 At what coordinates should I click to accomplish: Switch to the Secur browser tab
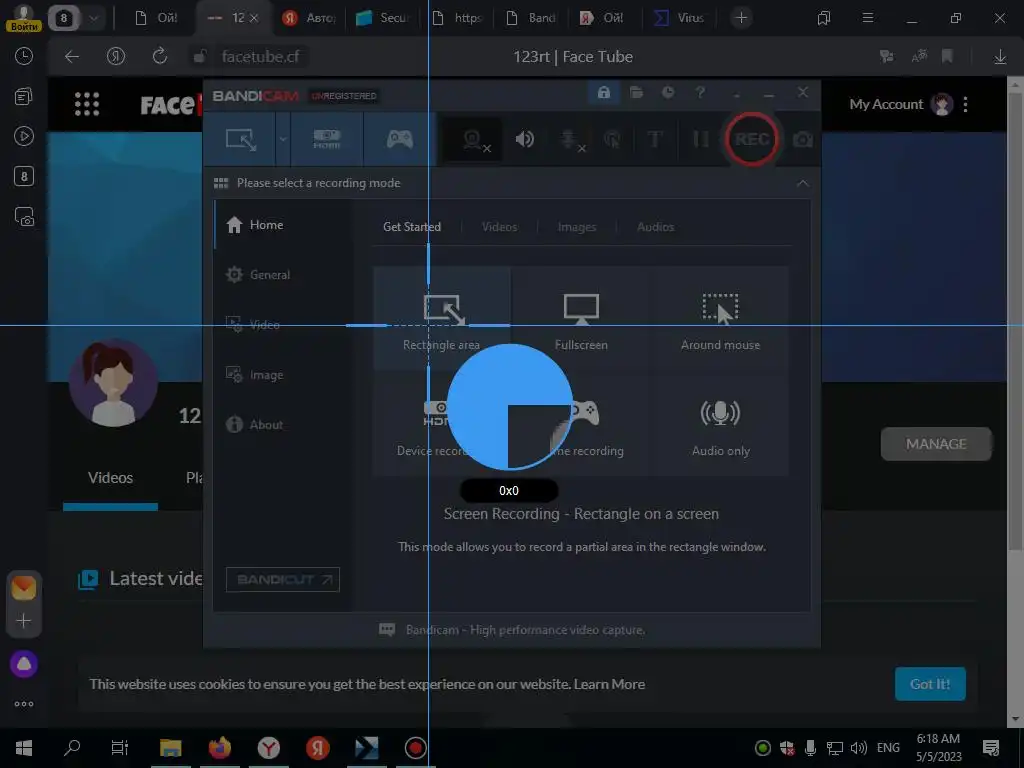(x=382, y=18)
